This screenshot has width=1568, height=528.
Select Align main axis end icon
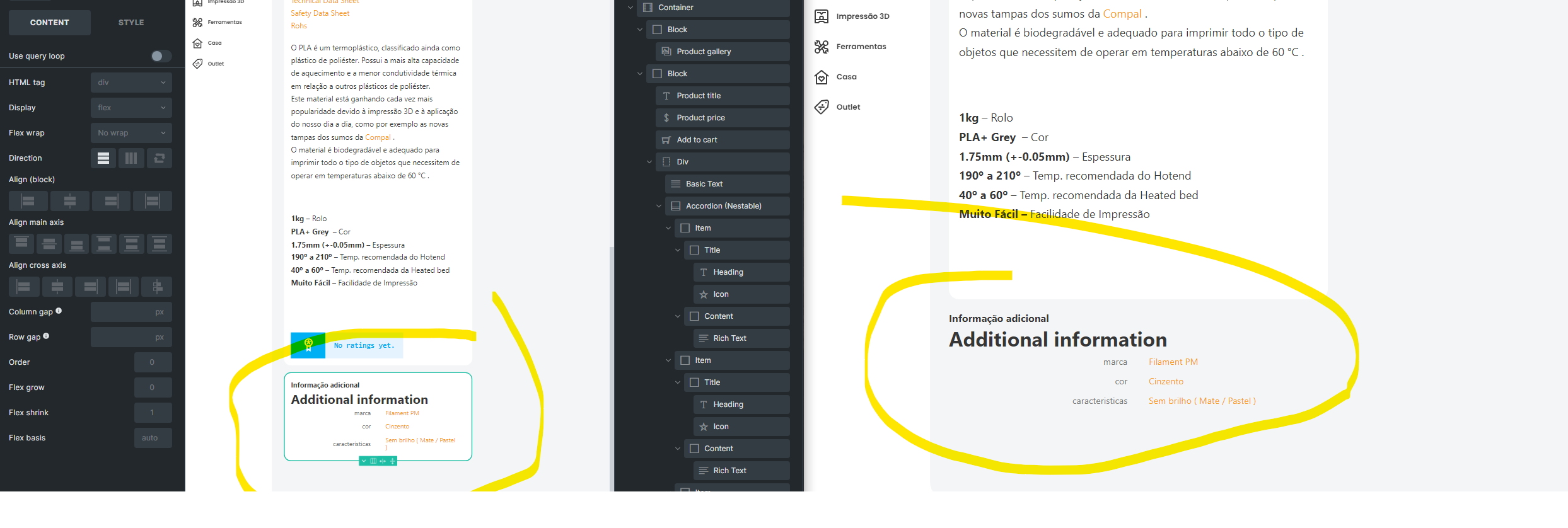point(76,244)
